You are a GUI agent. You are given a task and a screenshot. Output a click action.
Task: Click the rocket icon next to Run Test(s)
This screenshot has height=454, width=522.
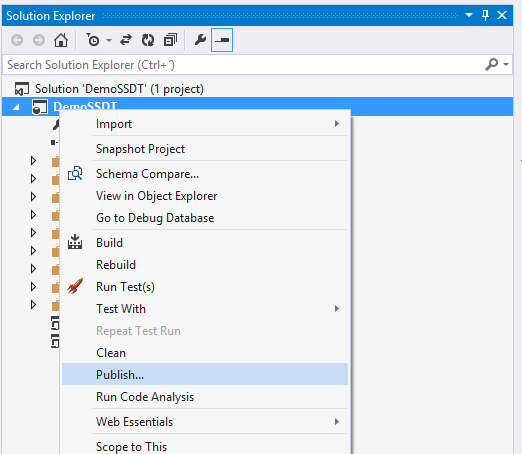click(75, 286)
